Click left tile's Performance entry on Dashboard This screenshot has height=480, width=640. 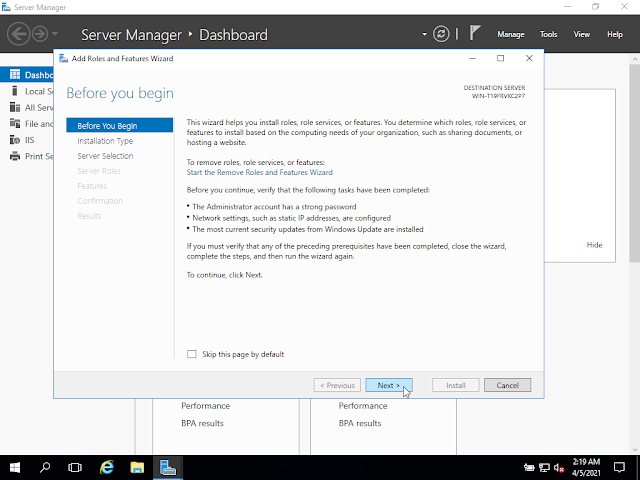pos(205,406)
